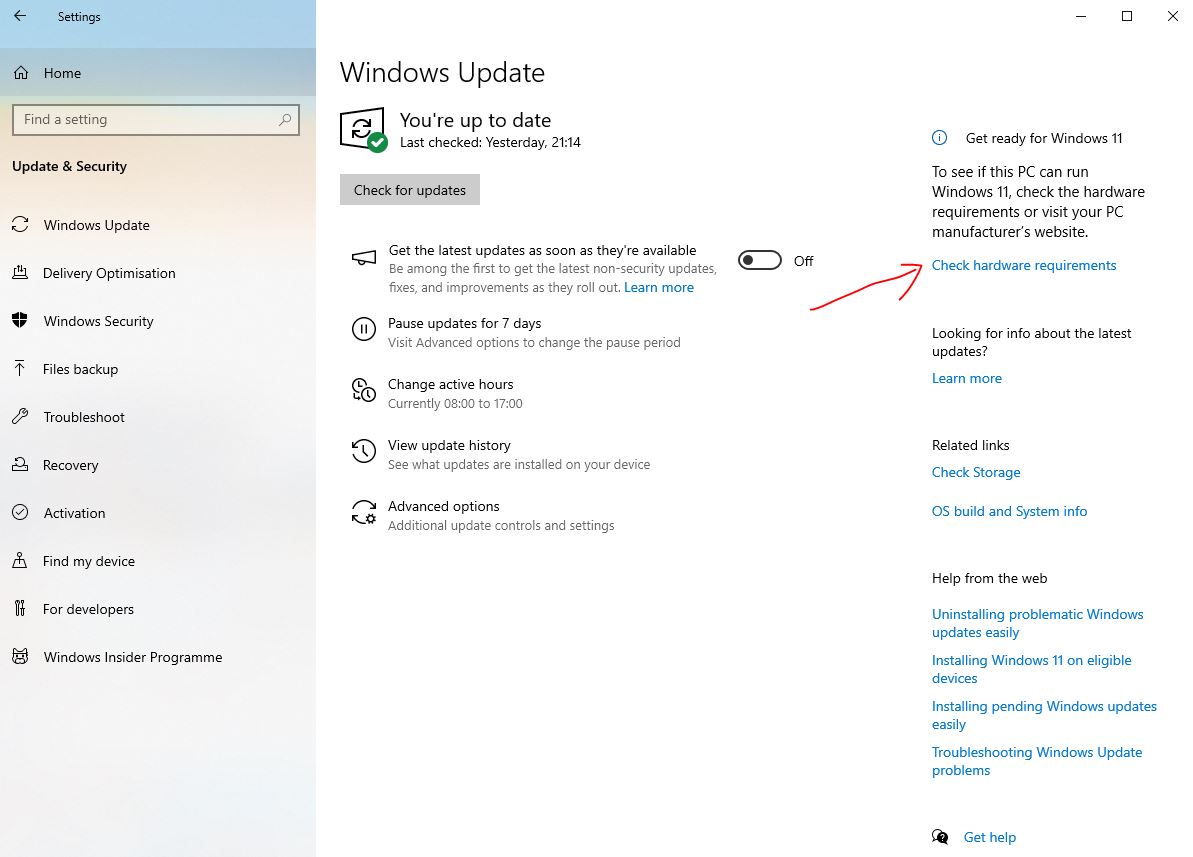Click Check for updates button
Screen dimensions: 1193x857
[409, 190]
